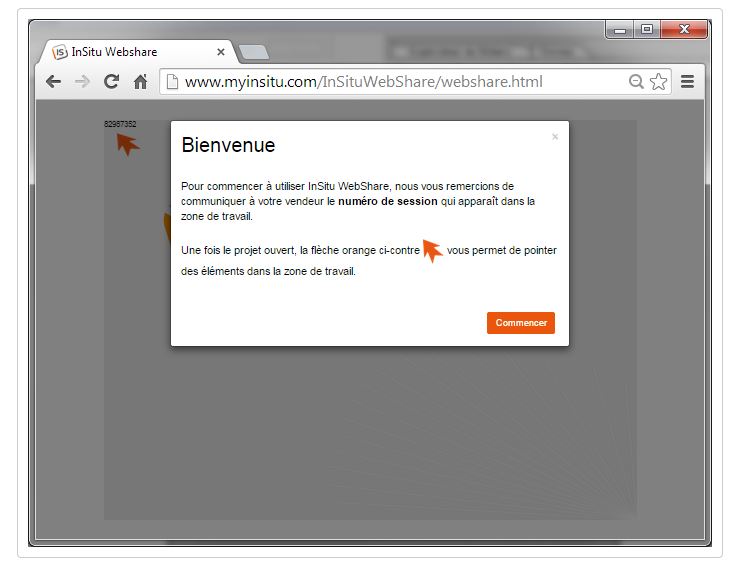Click the Bienvenue heading

tap(228, 145)
